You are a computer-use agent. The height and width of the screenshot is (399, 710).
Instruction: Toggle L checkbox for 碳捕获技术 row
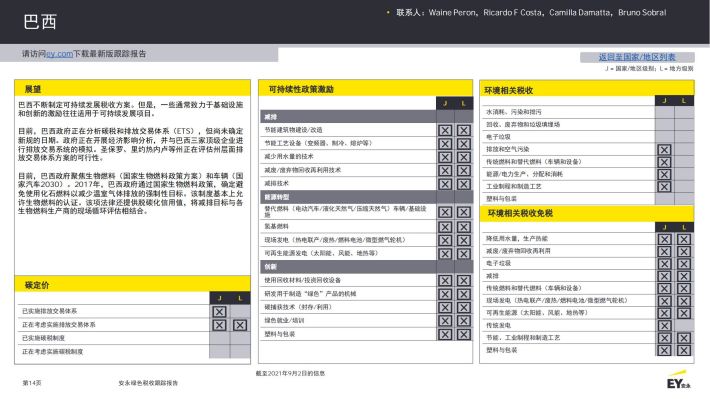464,308
